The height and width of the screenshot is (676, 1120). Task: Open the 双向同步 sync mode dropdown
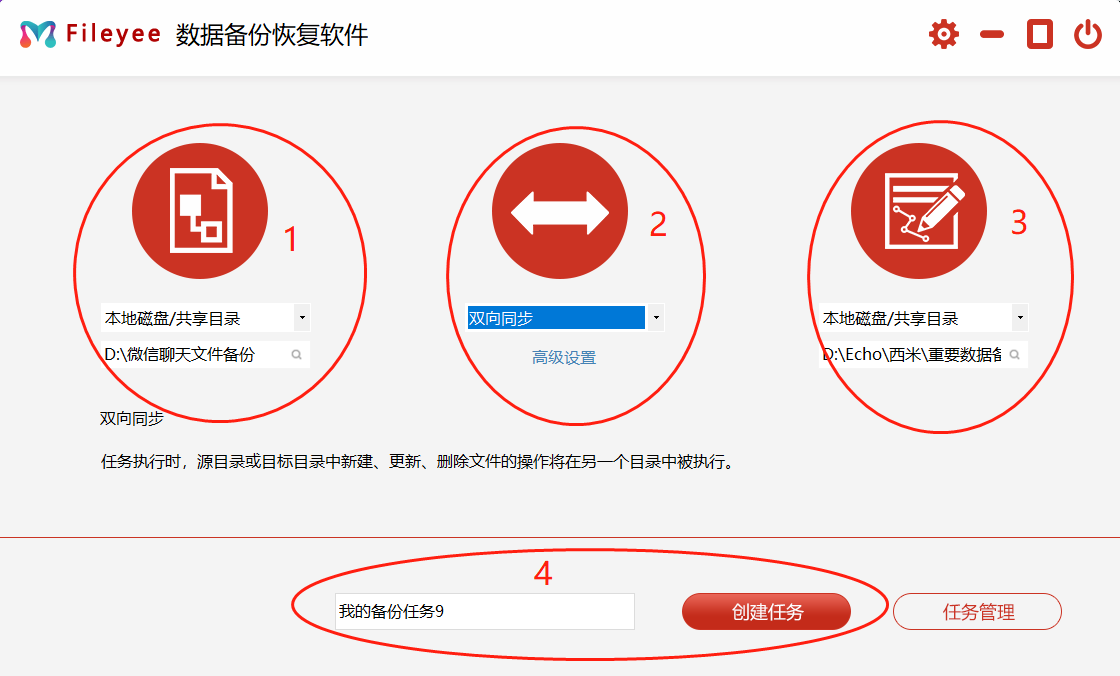click(x=656, y=318)
